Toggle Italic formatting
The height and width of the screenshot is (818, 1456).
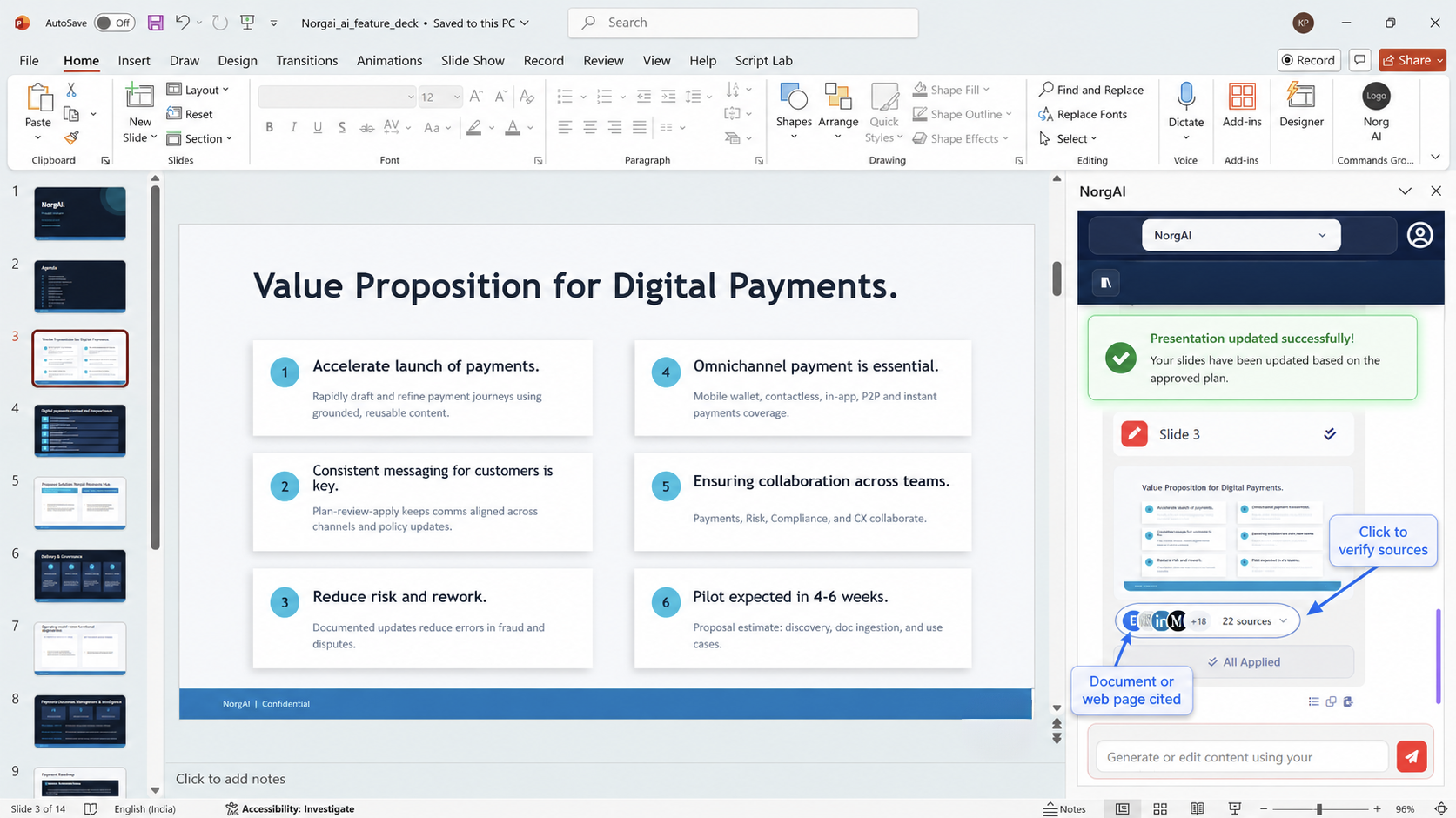pos(293,128)
